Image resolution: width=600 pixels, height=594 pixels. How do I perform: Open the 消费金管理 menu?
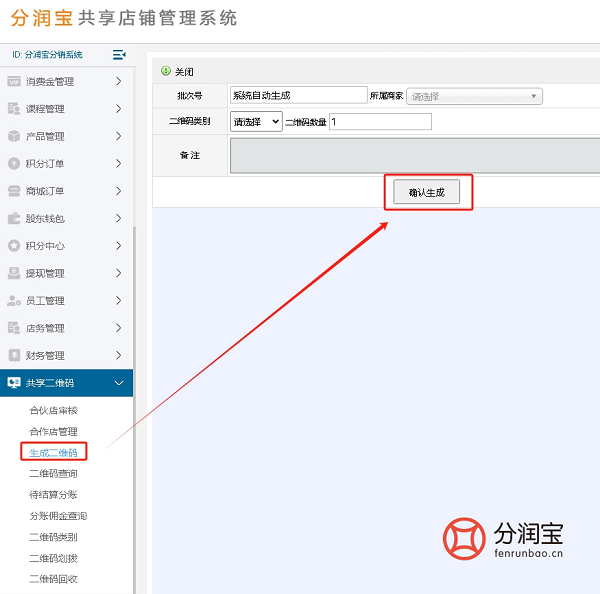pos(67,82)
